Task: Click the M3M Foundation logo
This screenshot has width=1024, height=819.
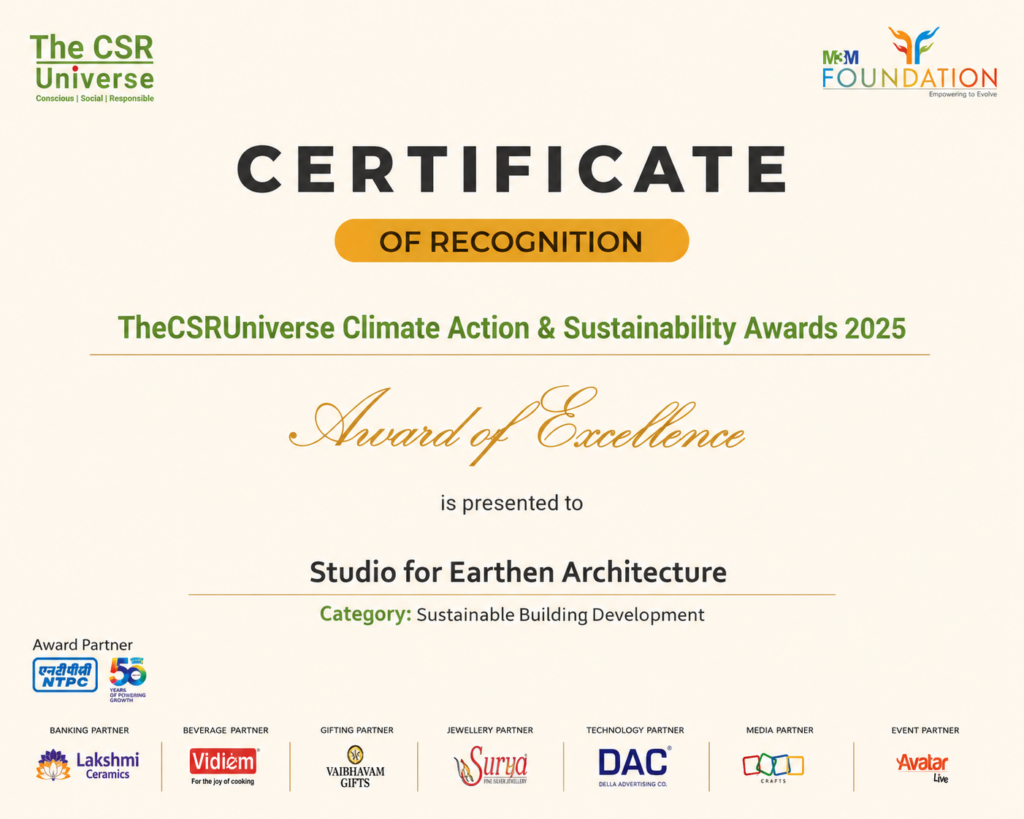Action: coord(910,63)
